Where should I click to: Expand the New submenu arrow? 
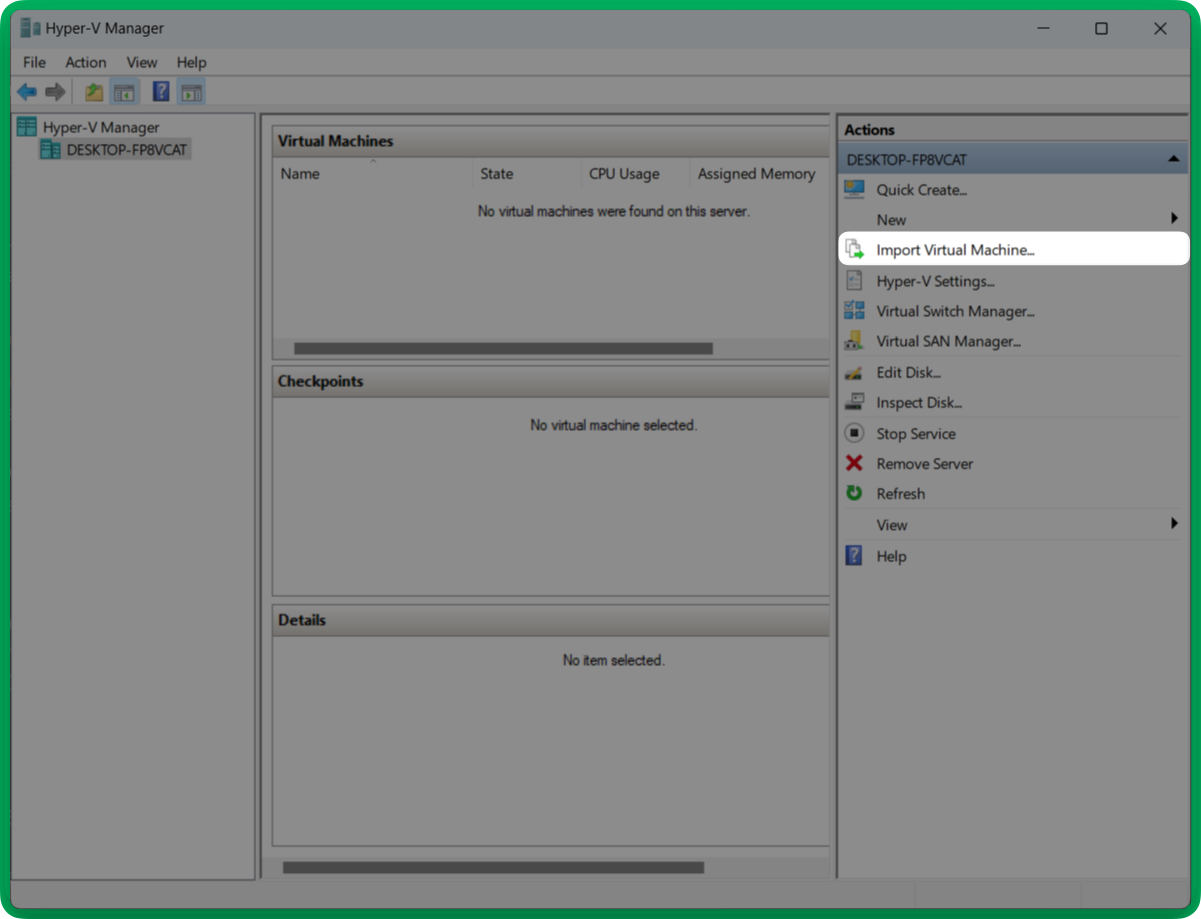tap(1174, 219)
